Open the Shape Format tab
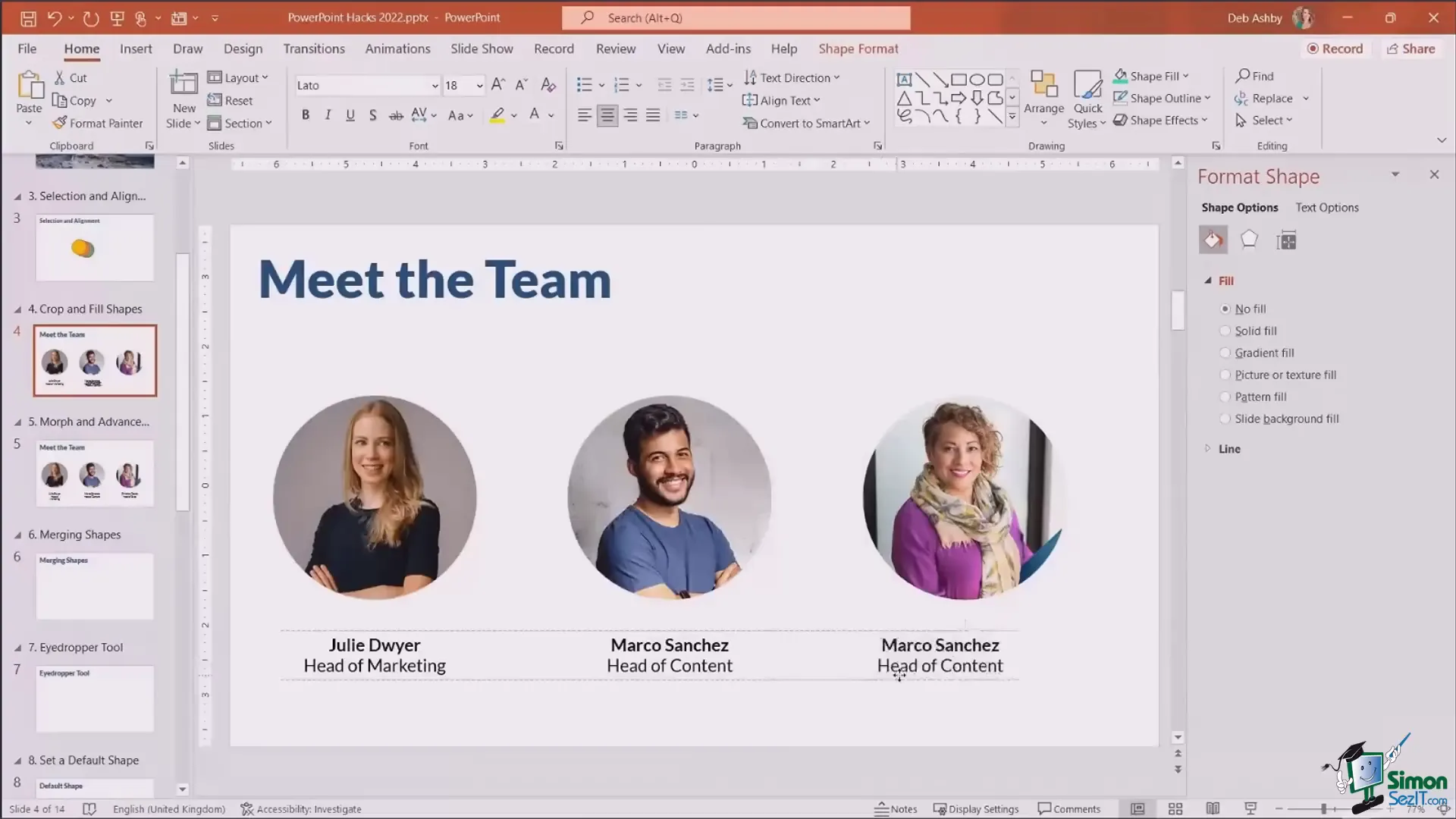The image size is (1456, 819). click(x=858, y=49)
